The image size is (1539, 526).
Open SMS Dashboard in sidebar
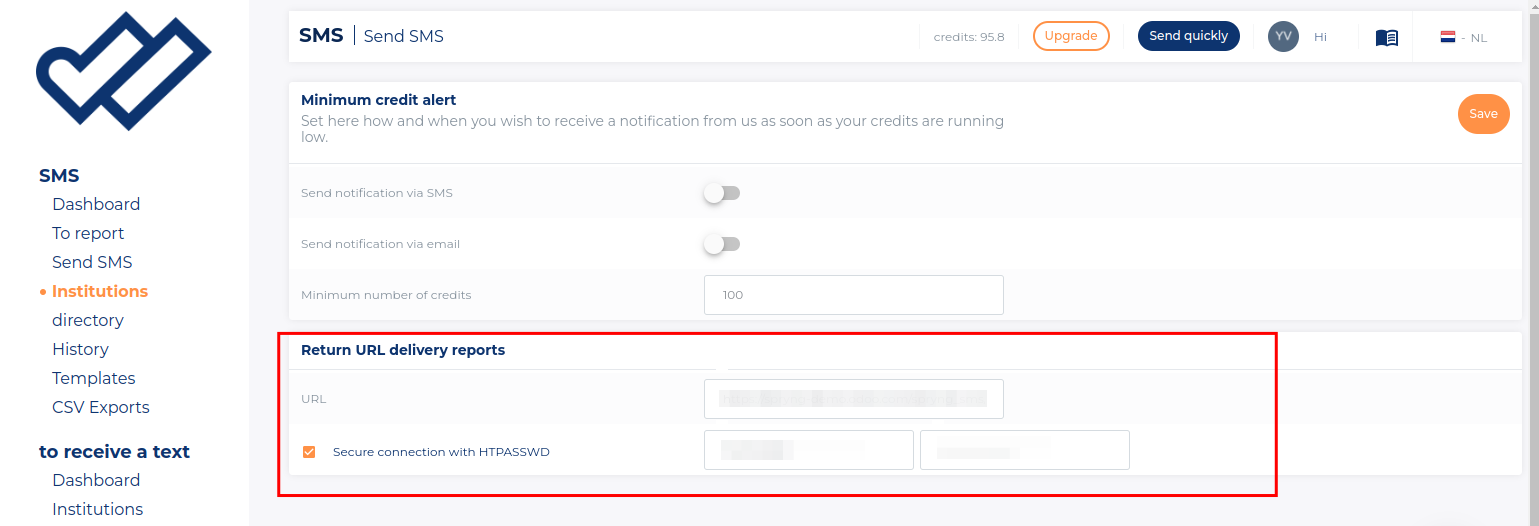click(x=96, y=204)
